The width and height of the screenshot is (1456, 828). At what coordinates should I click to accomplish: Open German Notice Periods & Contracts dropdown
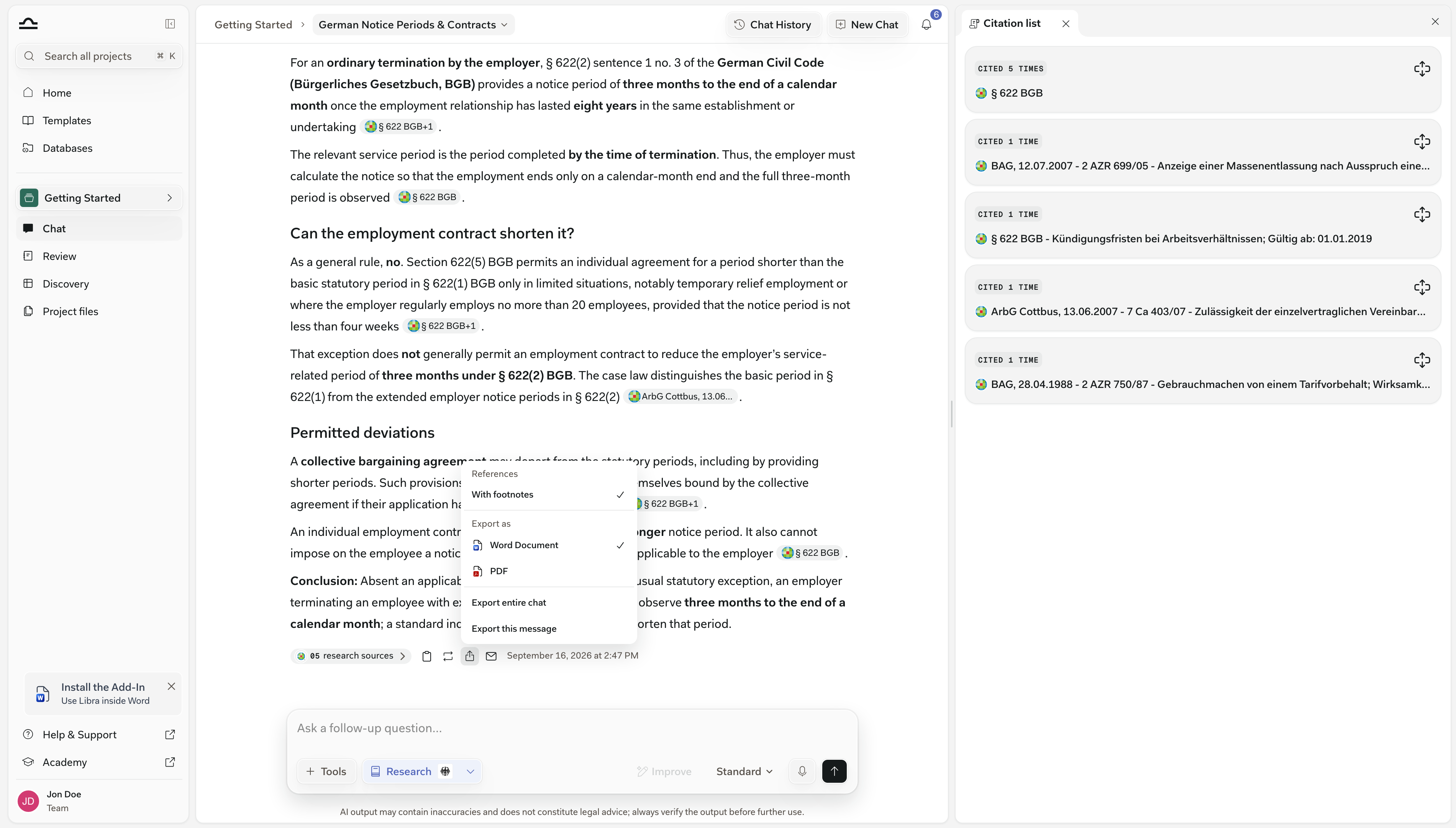click(x=413, y=25)
